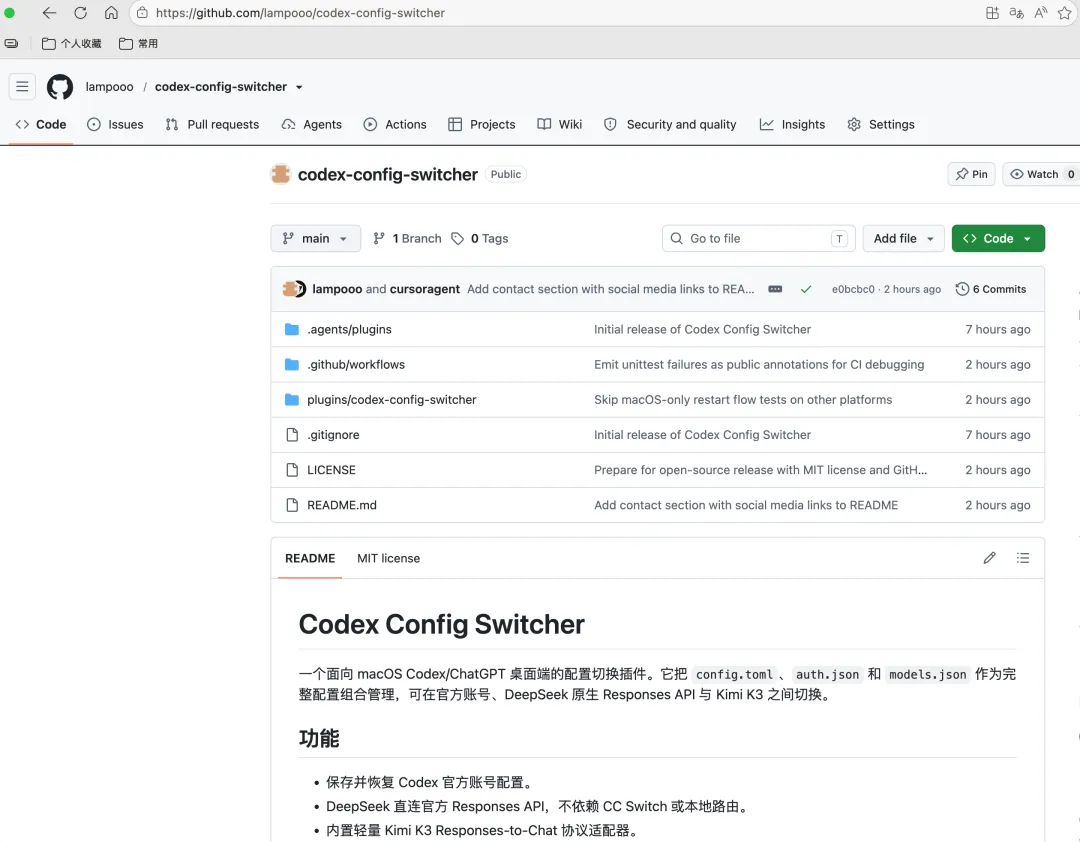Click the 功能 section heading

pos(319,739)
